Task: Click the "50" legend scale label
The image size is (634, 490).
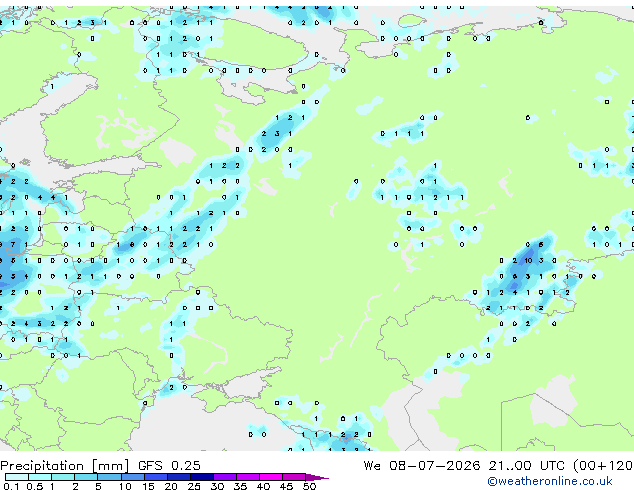Action: coord(309,486)
